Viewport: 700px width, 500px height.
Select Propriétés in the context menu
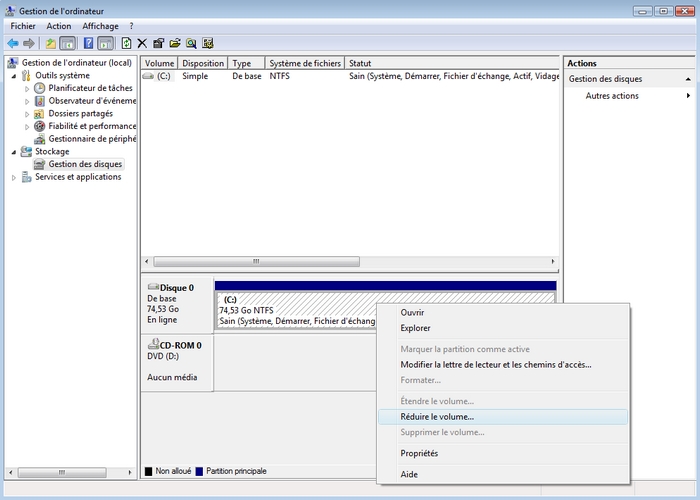419,453
